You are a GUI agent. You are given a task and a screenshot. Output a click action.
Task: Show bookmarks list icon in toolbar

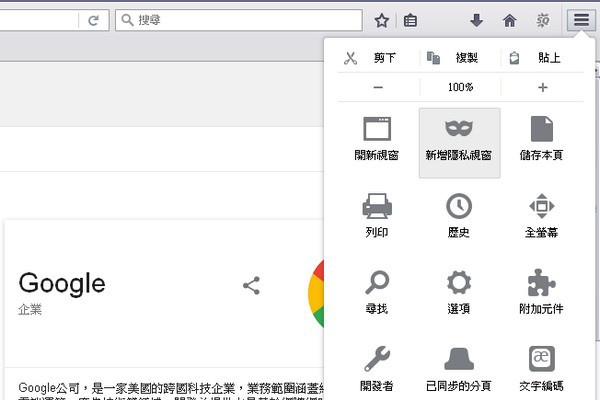[x=410, y=20]
